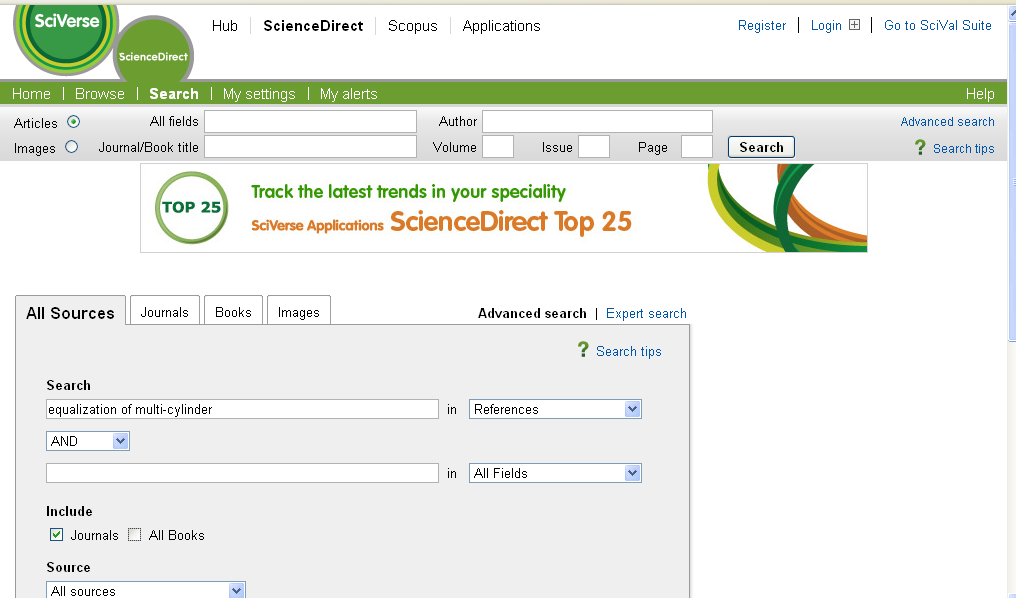Screen dimensions: 1016x598
Task: Click the Register link
Action: click(762, 25)
